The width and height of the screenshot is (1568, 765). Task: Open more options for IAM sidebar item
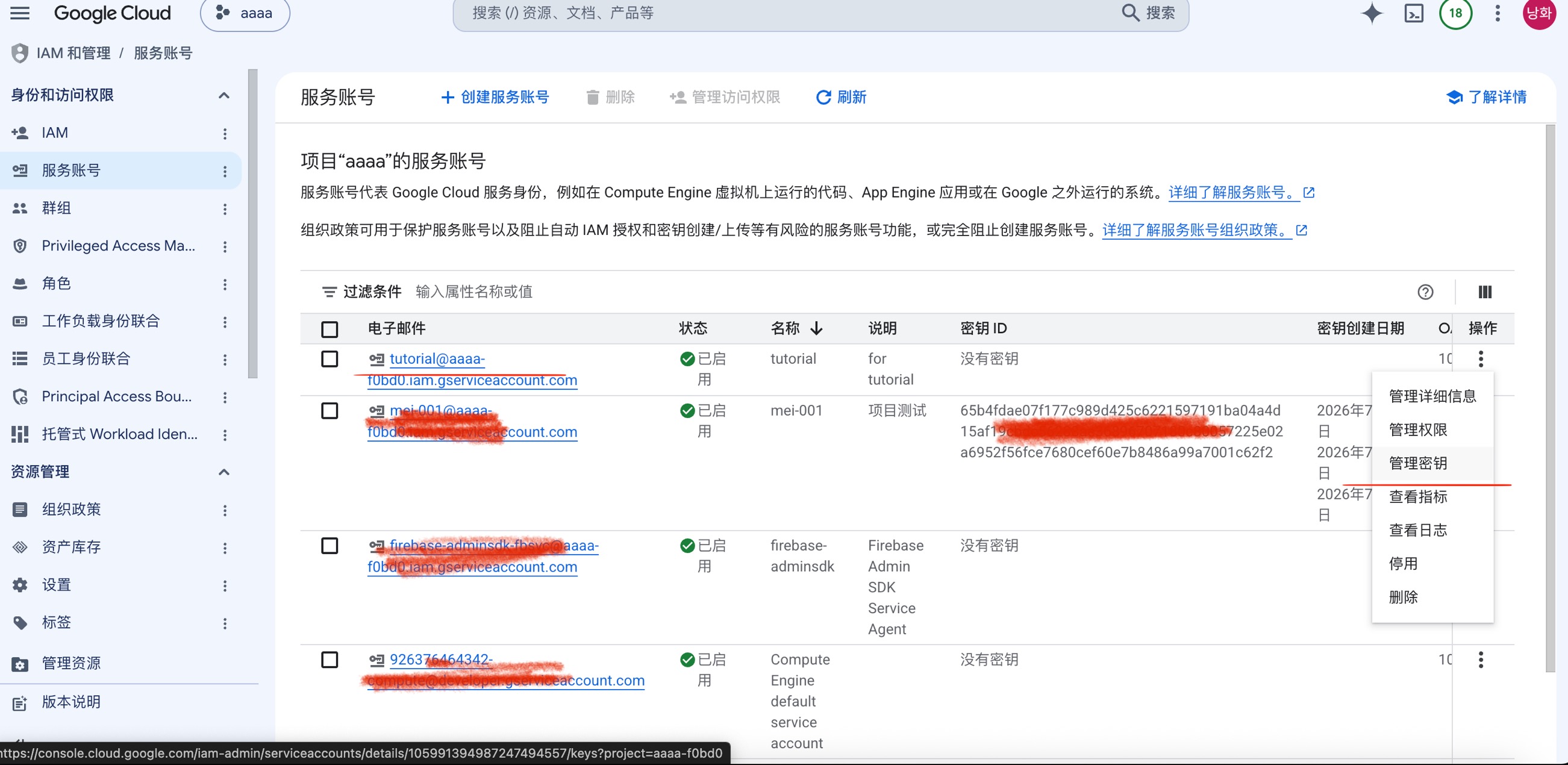pyautogui.click(x=225, y=133)
